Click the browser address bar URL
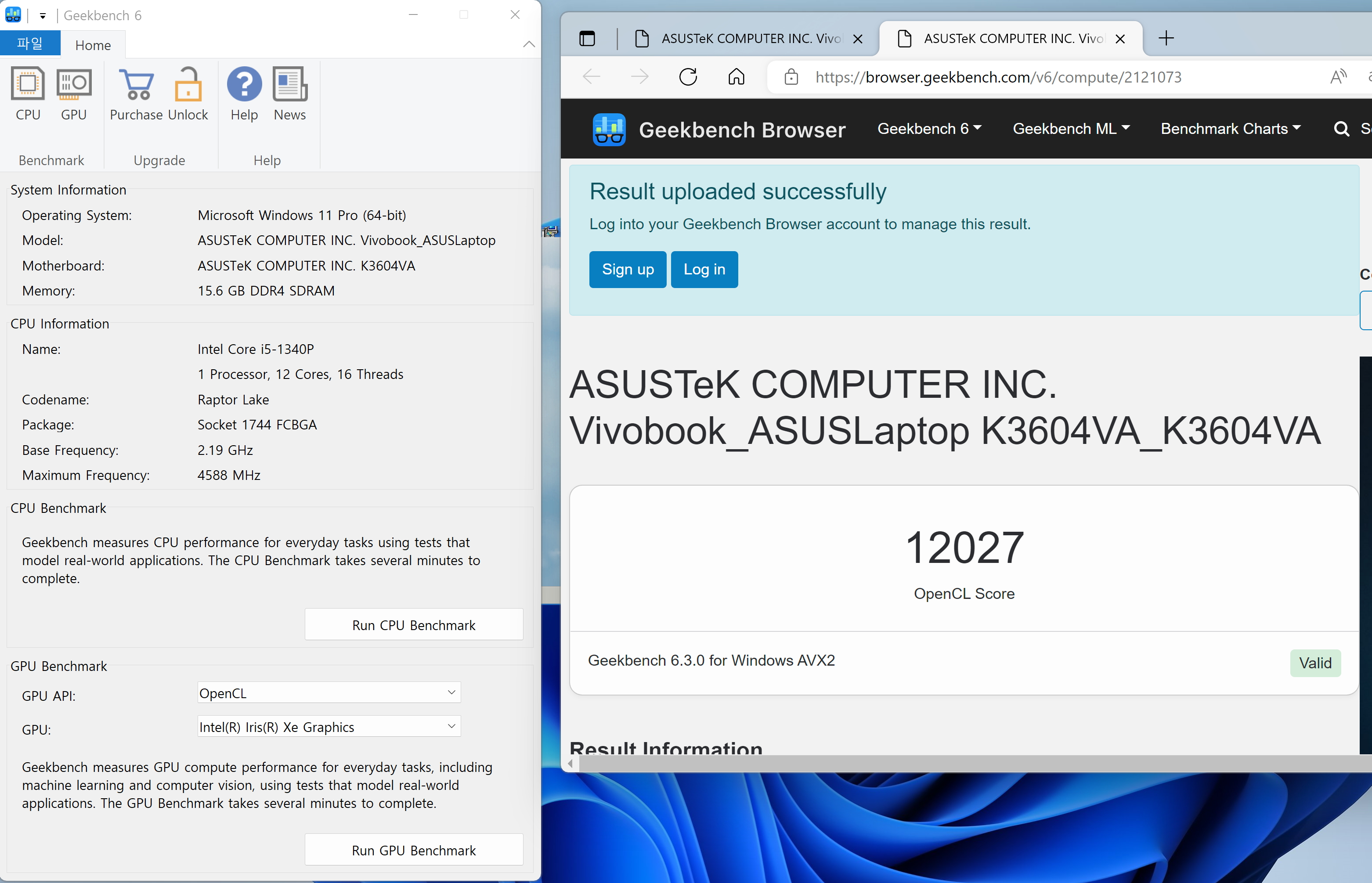1372x883 pixels. 998,77
